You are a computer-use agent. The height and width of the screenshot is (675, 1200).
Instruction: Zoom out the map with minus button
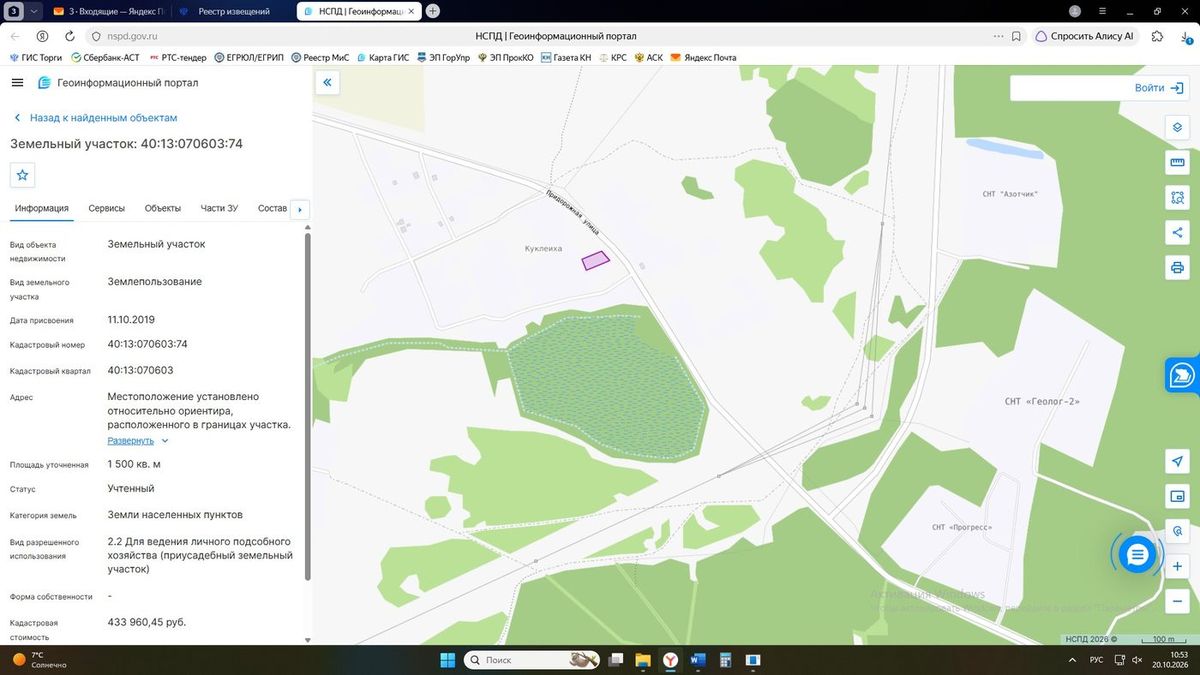(1177, 601)
